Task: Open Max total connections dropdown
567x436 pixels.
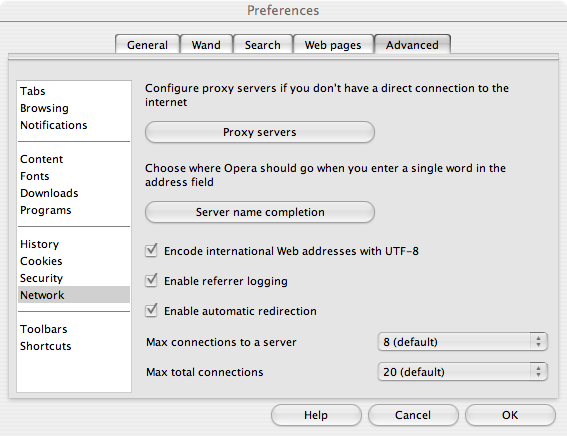Action: (x=462, y=372)
